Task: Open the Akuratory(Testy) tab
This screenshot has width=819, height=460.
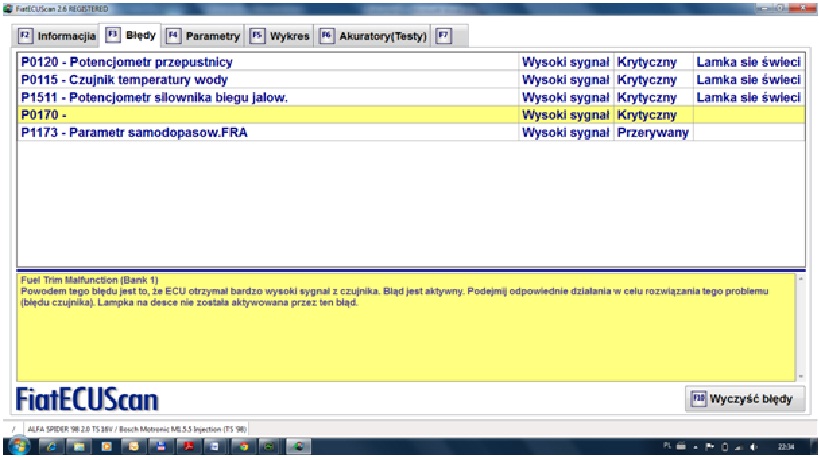Action: 373,36
